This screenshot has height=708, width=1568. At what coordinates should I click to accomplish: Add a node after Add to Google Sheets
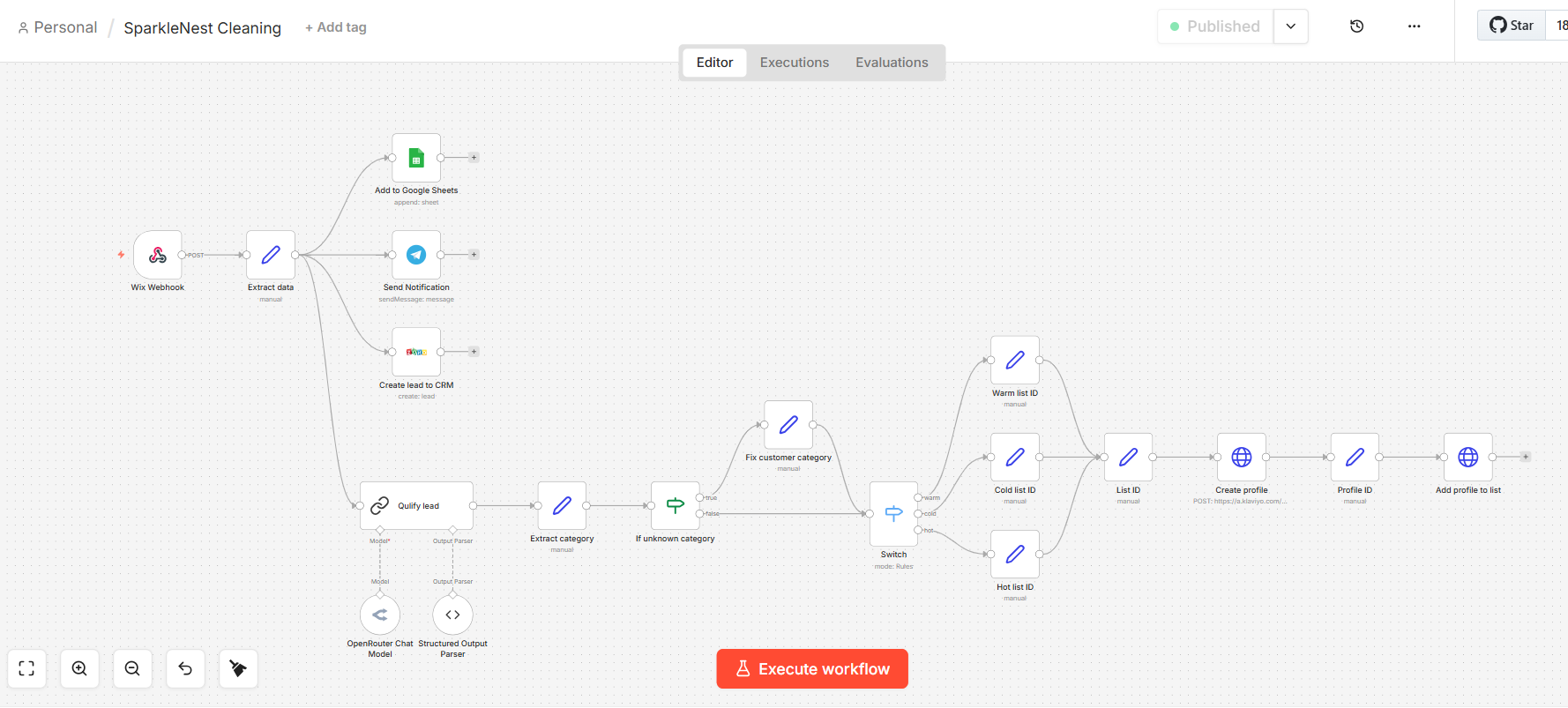click(474, 158)
